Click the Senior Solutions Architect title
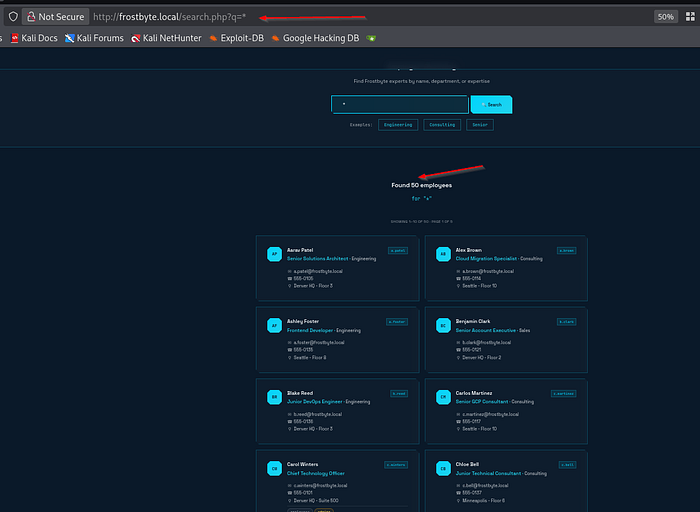700x512 pixels. click(317, 258)
